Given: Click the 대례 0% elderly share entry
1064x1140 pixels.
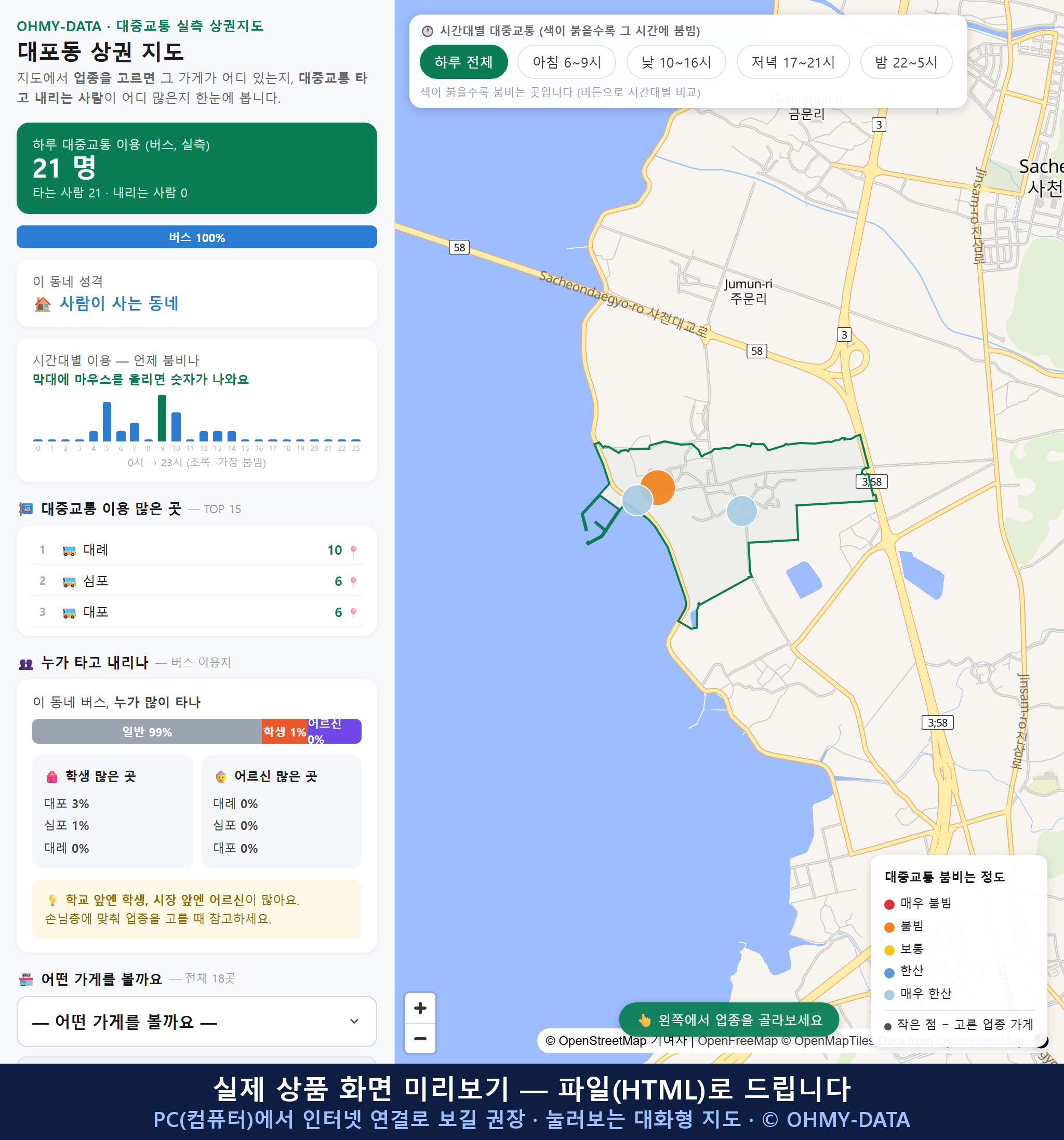Looking at the screenshot, I should [235, 803].
